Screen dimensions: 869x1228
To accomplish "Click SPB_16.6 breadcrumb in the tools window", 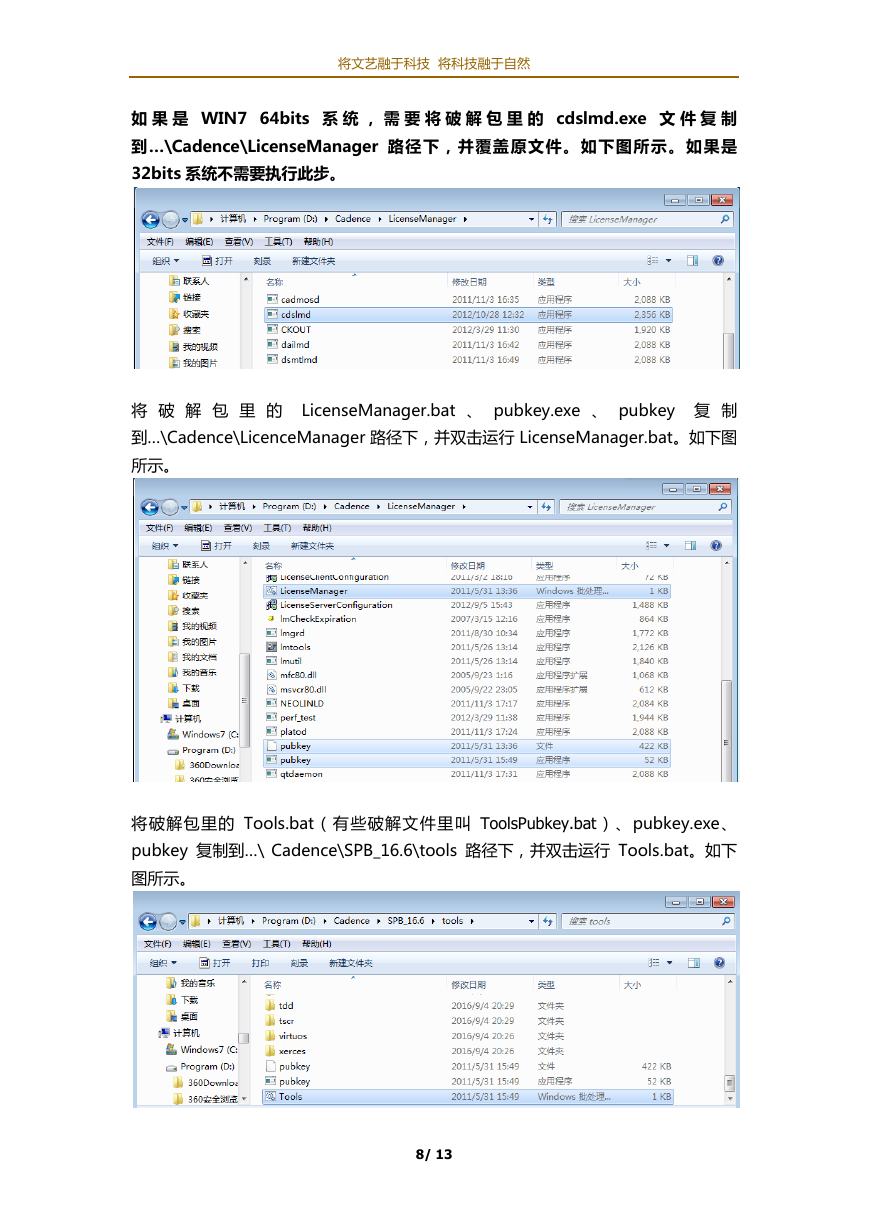I will point(406,921).
